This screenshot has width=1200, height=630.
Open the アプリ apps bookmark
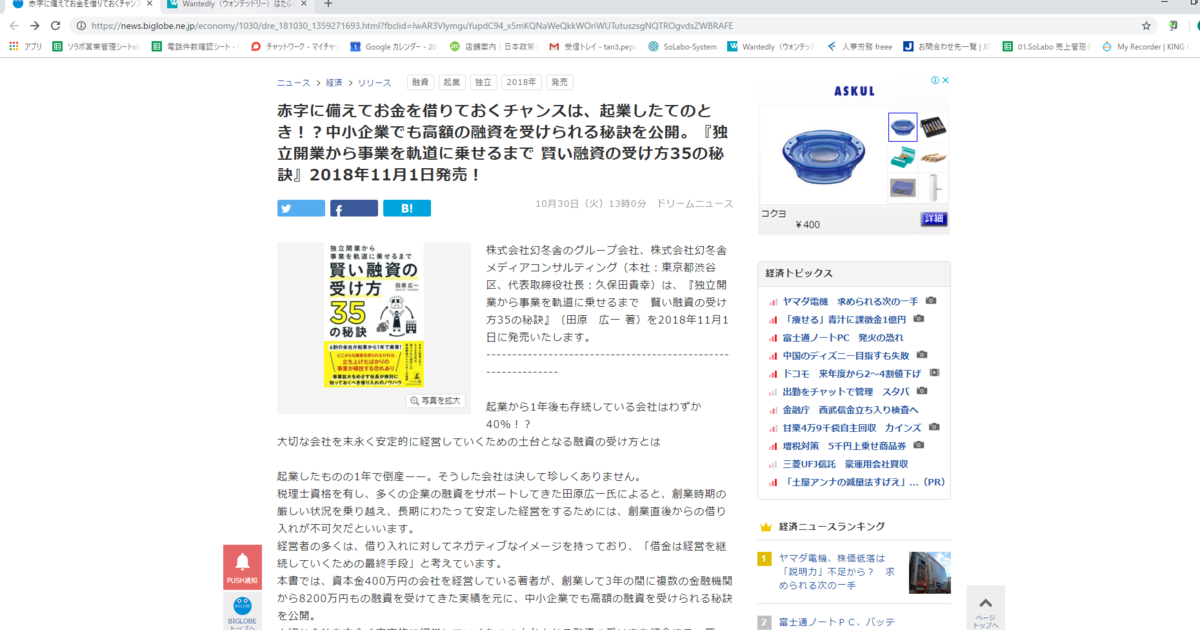[26, 46]
